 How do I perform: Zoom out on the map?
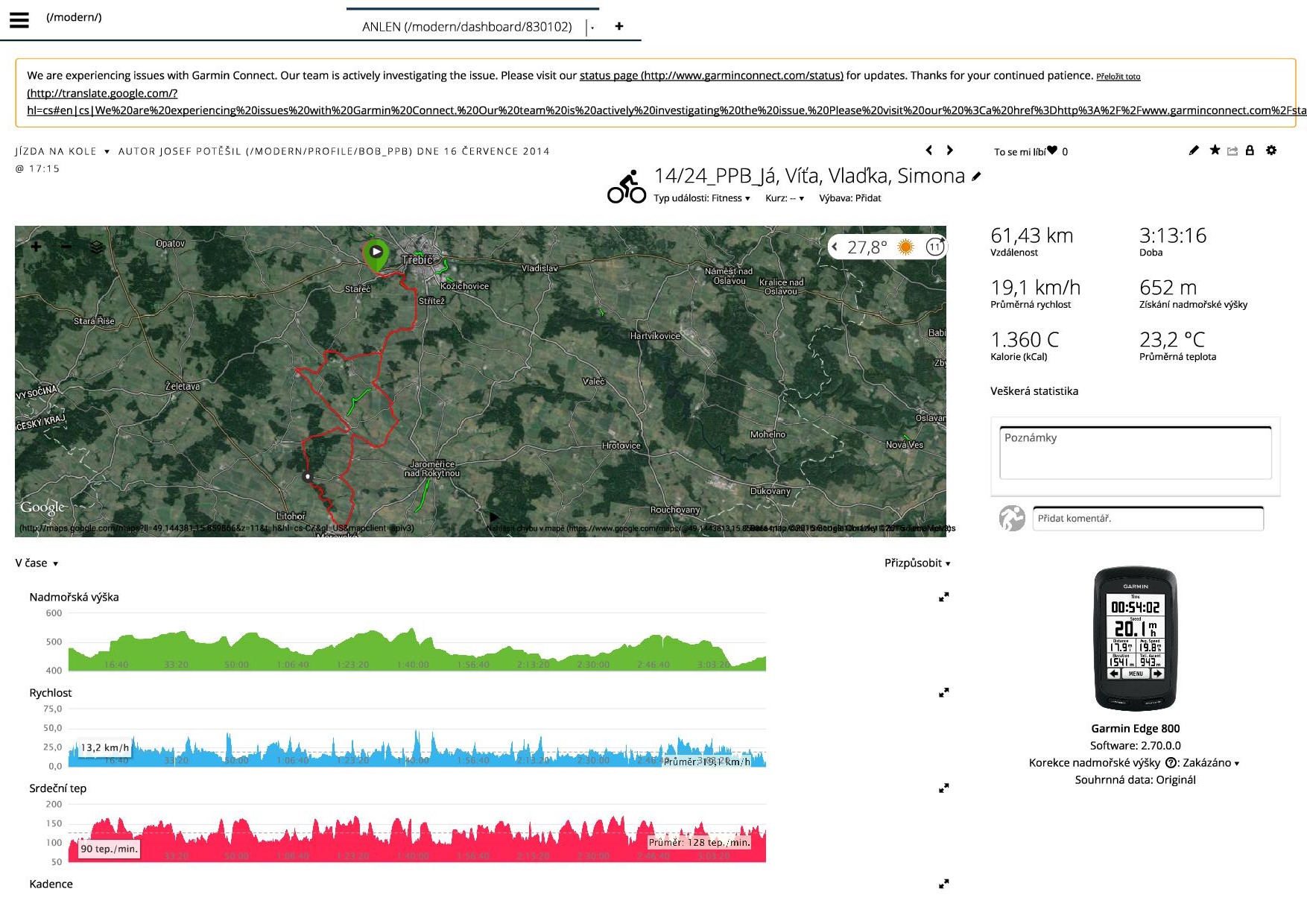pos(66,247)
